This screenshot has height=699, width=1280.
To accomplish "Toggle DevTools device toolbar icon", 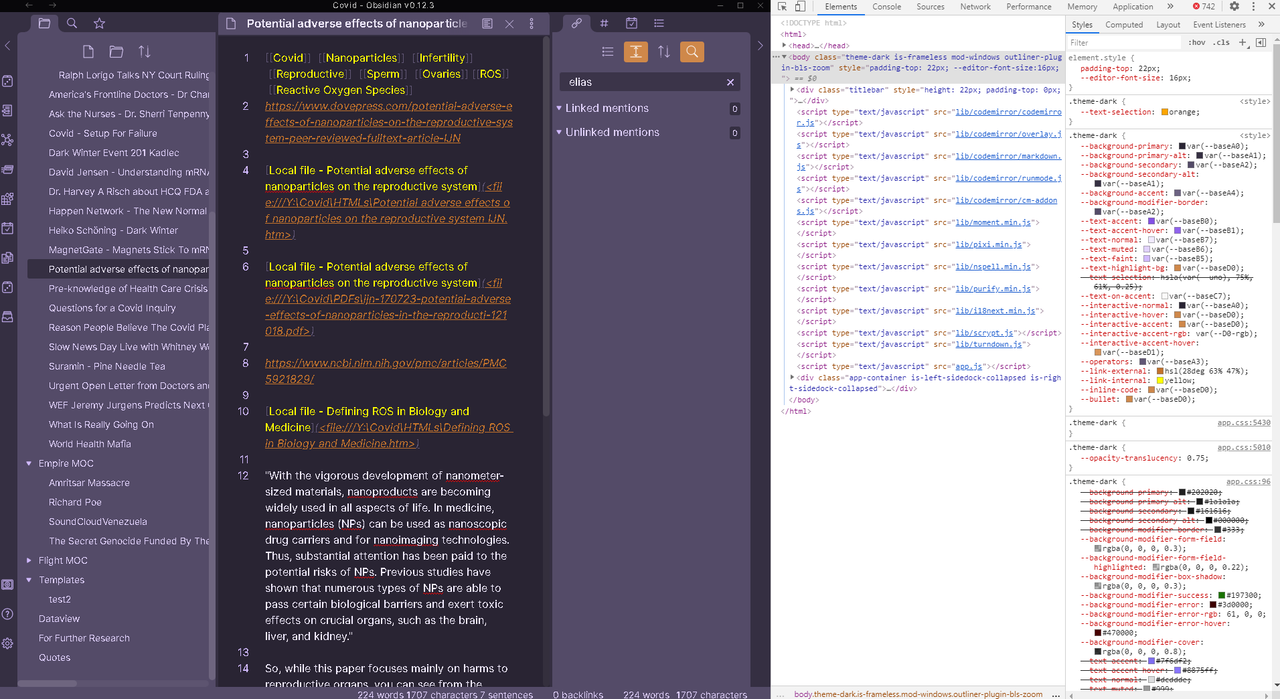I will pyautogui.click(x=802, y=6).
